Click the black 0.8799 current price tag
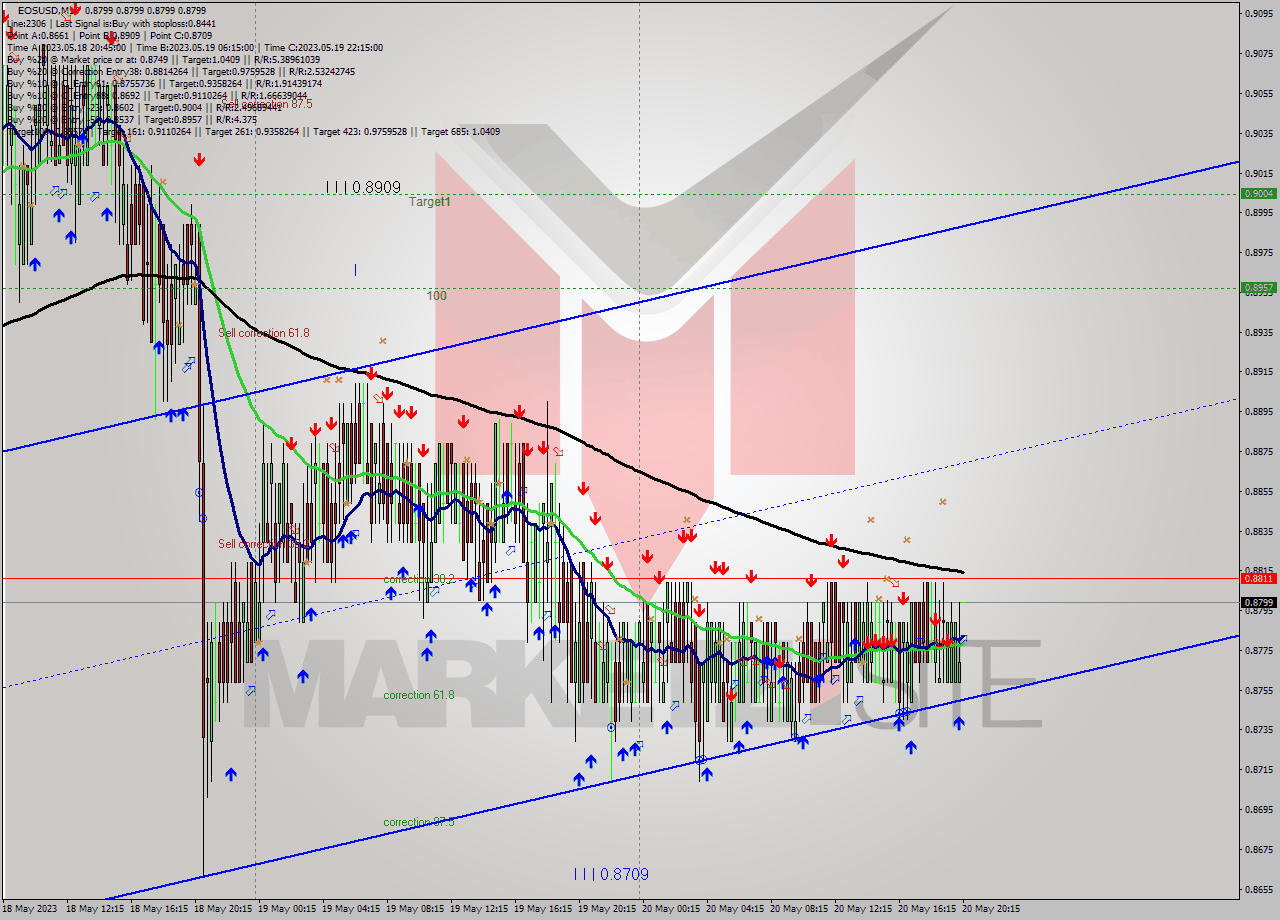The height and width of the screenshot is (920, 1280). click(x=1257, y=602)
